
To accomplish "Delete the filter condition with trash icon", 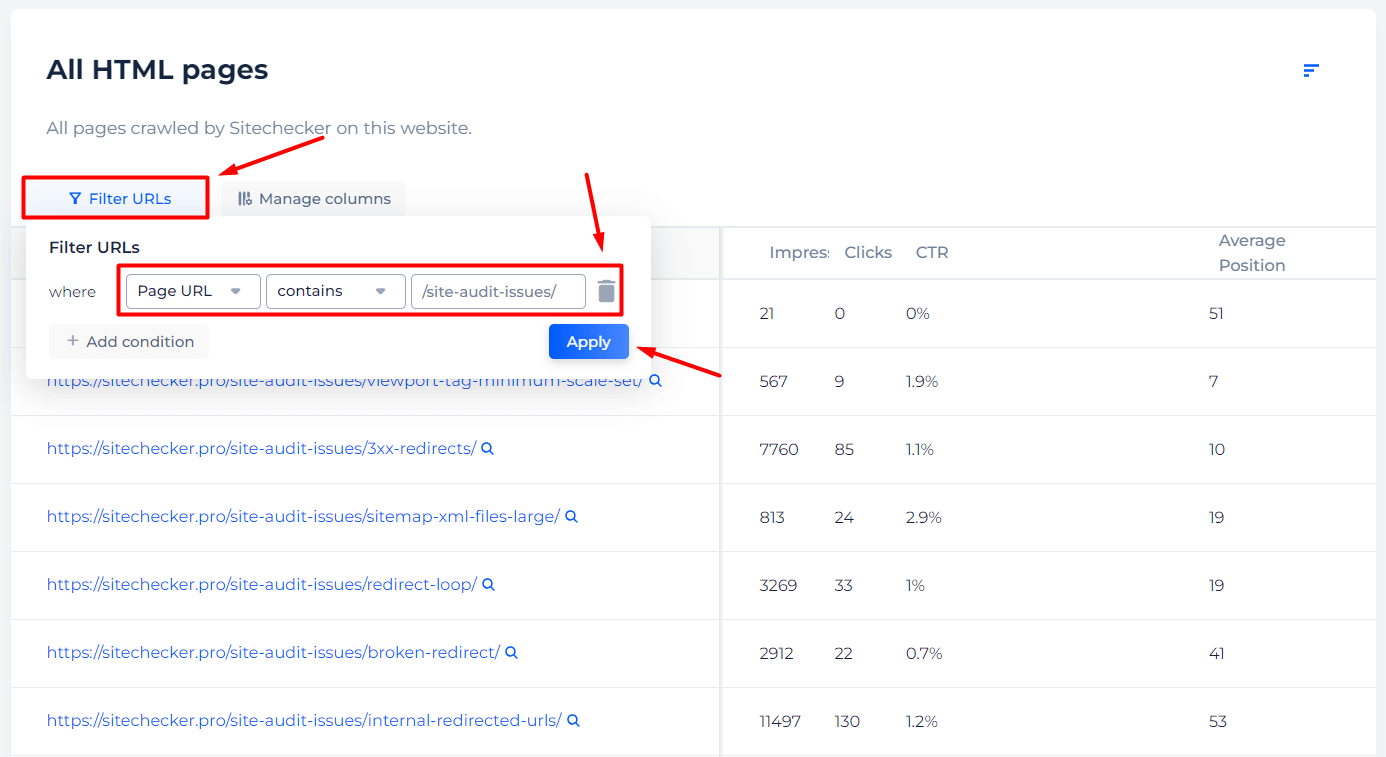I will (606, 291).
